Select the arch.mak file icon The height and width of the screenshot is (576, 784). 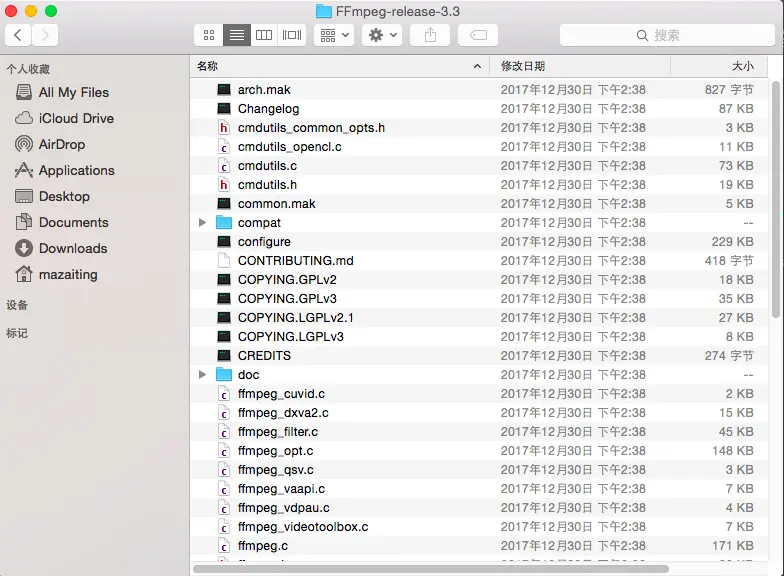pos(224,90)
